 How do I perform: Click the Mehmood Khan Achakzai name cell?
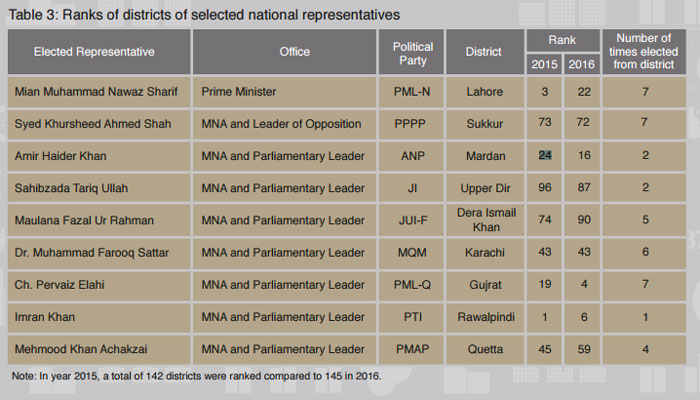(x=99, y=349)
